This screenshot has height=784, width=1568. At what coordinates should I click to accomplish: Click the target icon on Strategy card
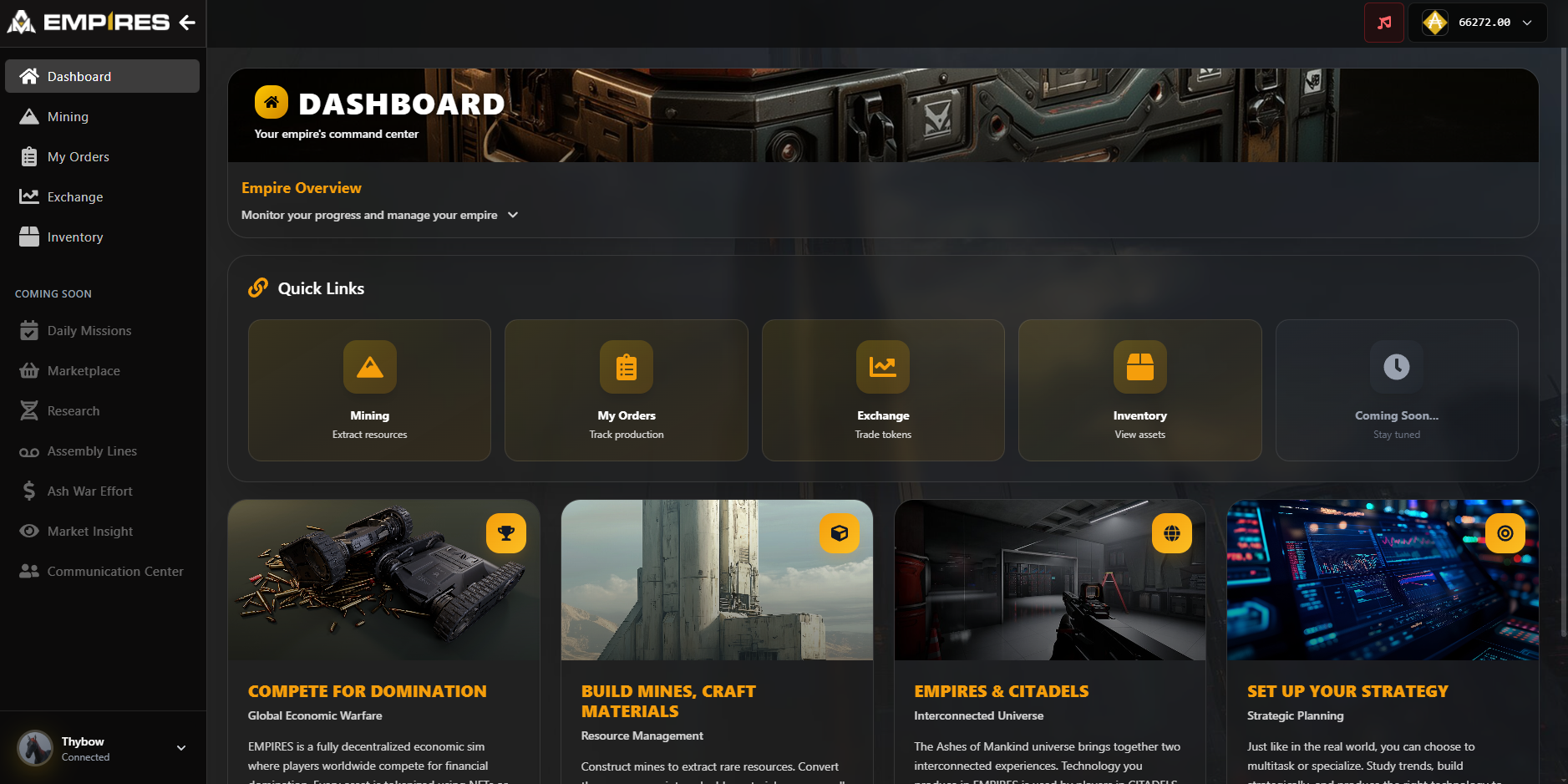pyautogui.click(x=1505, y=533)
